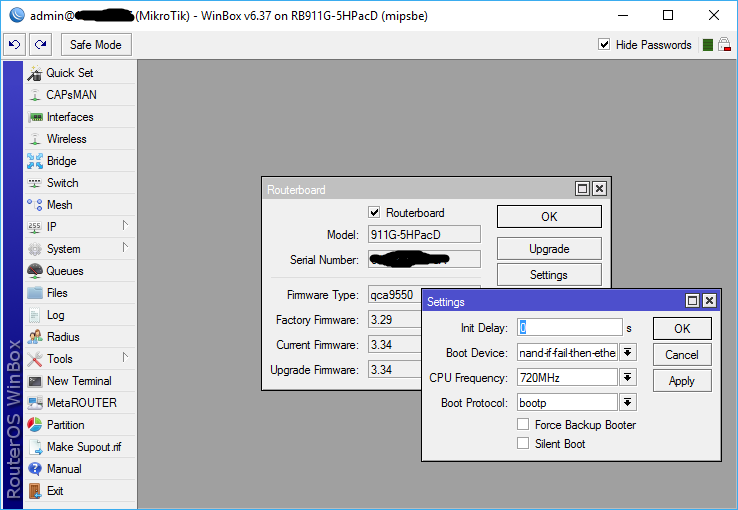Open the CPU Frequency dropdown
Image resolution: width=738 pixels, height=510 pixels.
point(628,377)
